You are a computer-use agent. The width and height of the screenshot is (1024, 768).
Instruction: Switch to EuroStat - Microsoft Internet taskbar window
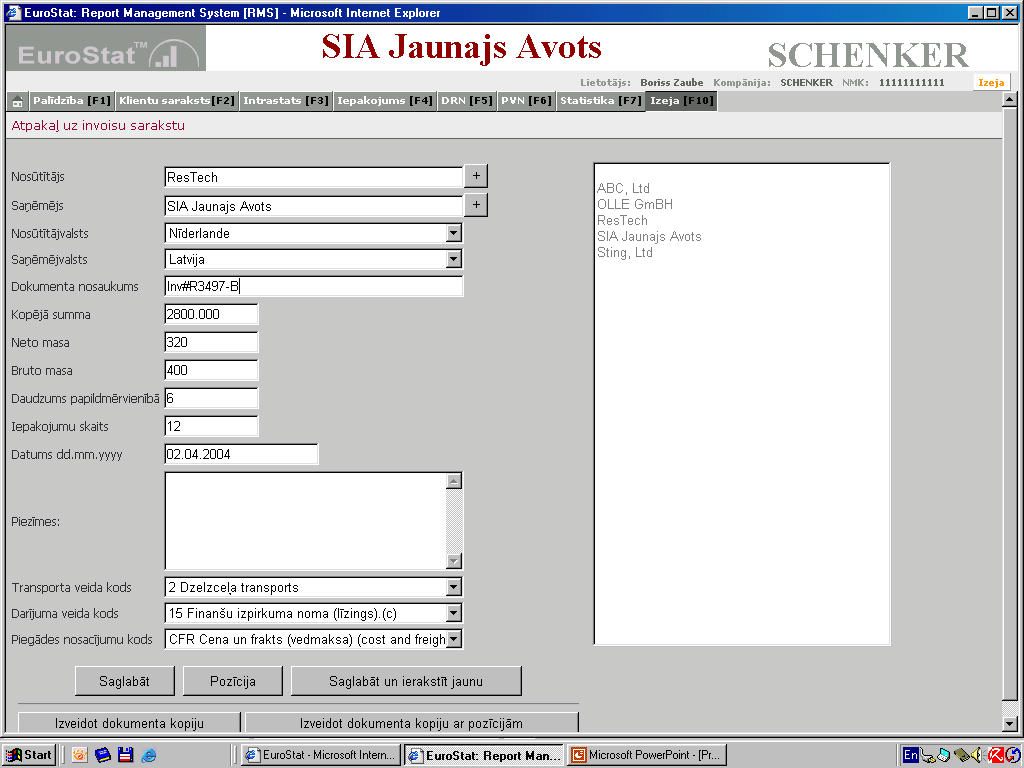[x=321, y=755]
